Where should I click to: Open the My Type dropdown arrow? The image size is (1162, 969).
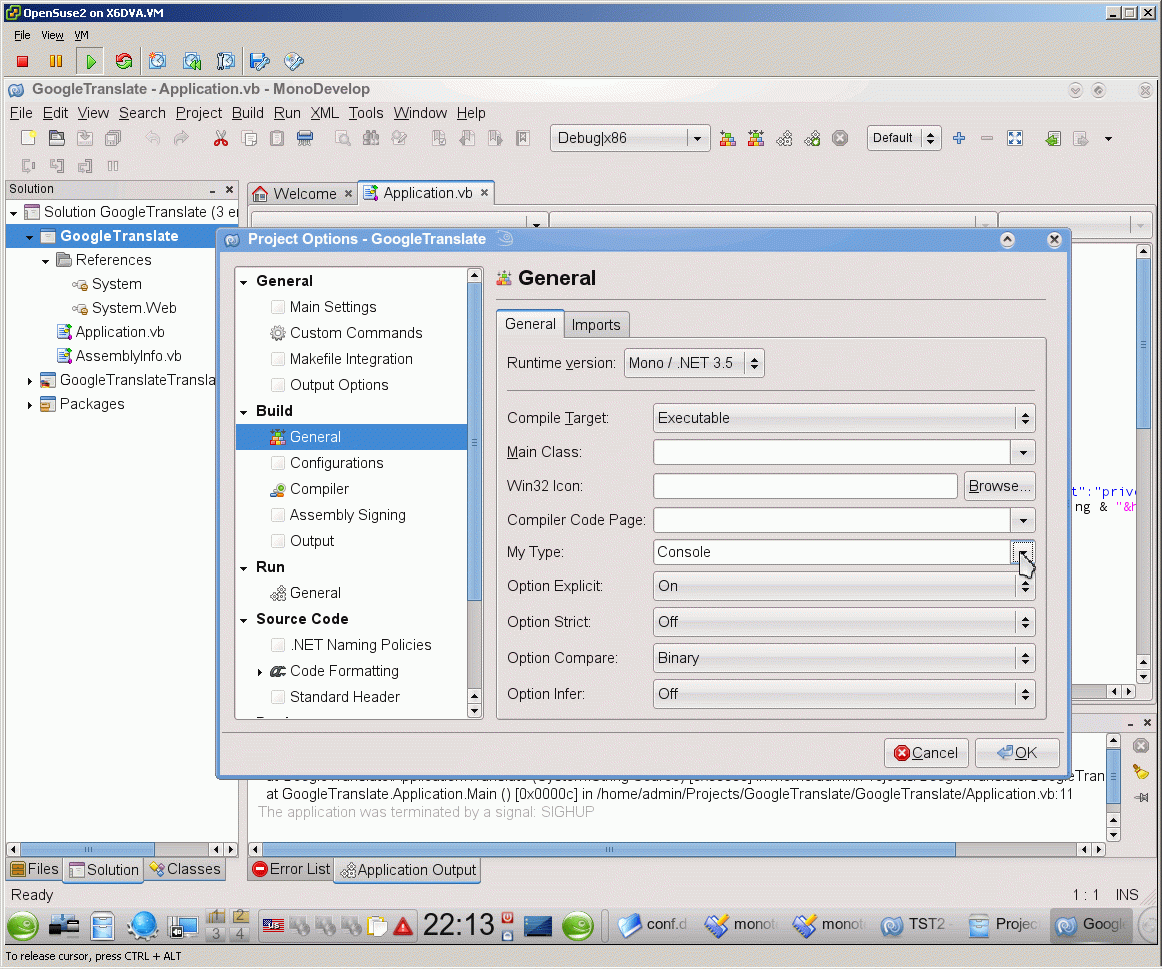pos(1023,553)
